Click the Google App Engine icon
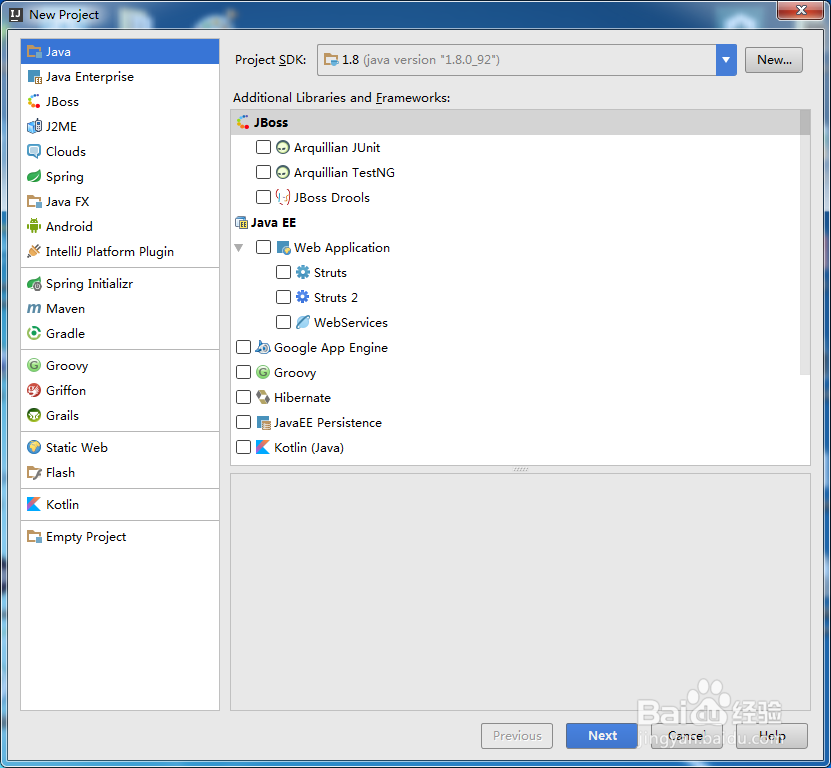 (x=263, y=347)
